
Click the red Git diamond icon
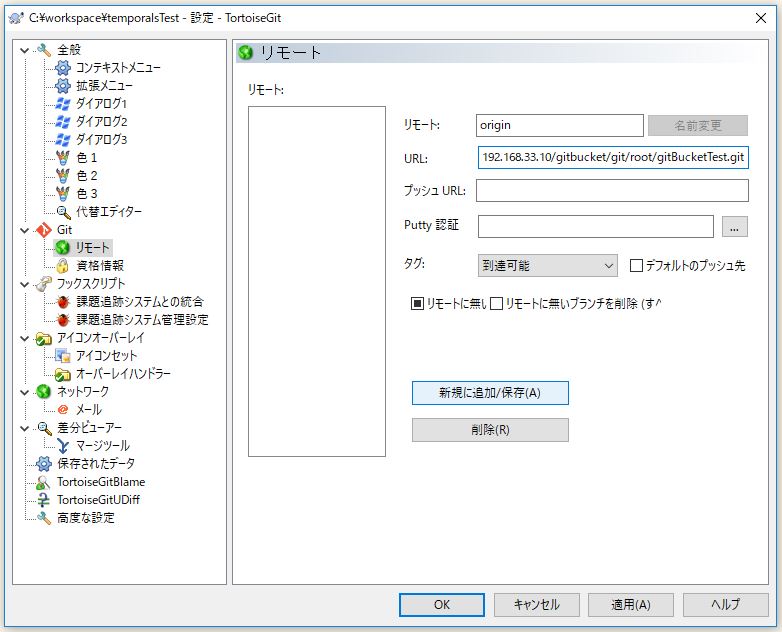(x=44, y=230)
